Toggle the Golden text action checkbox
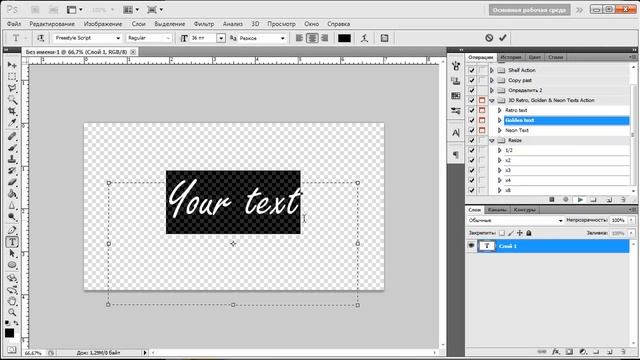The height and width of the screenshot is (360, 640). point(472,120)
